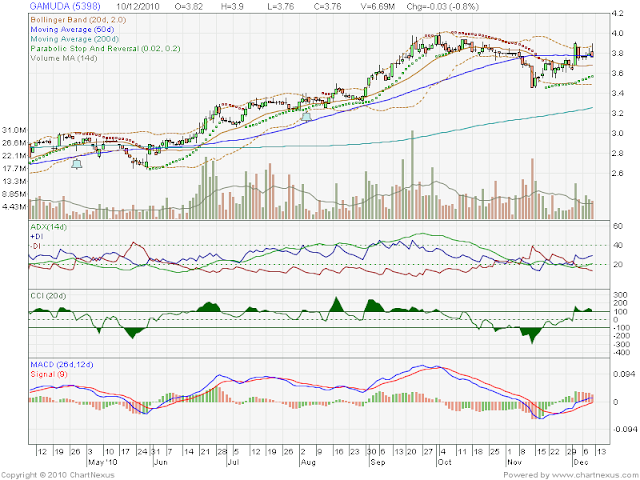Click the Jul month label
This screenshot has width=640, height=480.
pos(233,462)
